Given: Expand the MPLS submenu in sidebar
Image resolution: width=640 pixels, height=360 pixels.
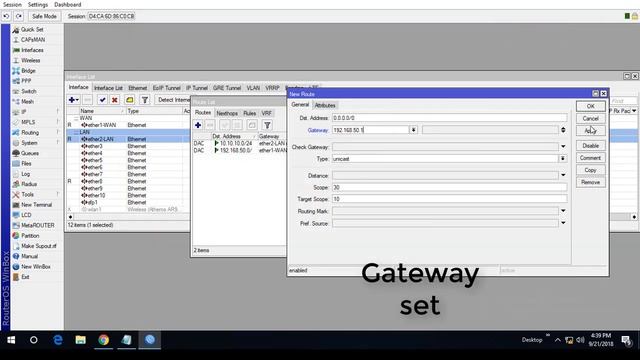Looking at the screenshot, I should coord(28,122).
